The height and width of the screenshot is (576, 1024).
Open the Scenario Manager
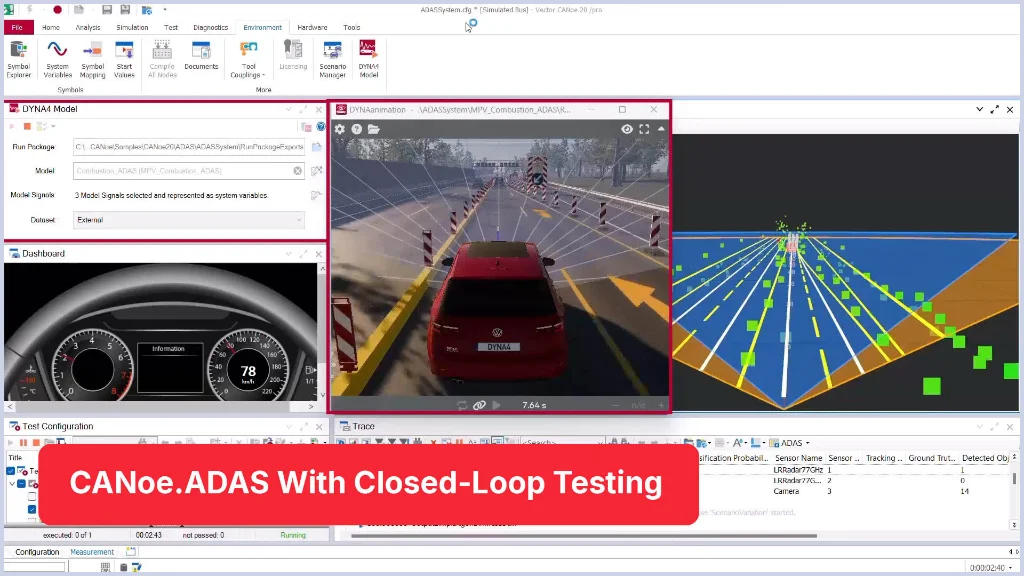332,59
